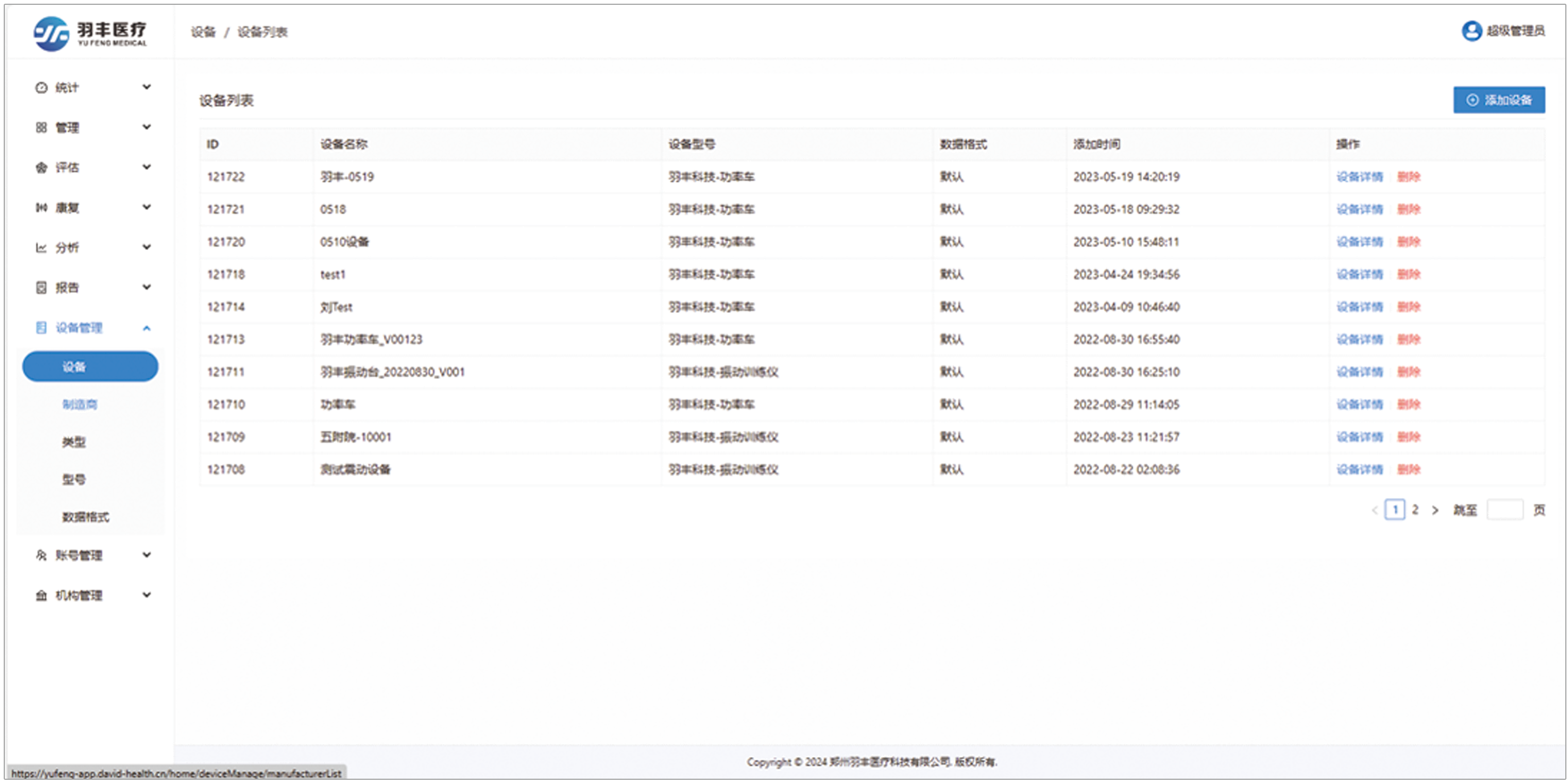Select the 型号 submenu item
The height and width of the screenshot is (783, 1568).
74,479
